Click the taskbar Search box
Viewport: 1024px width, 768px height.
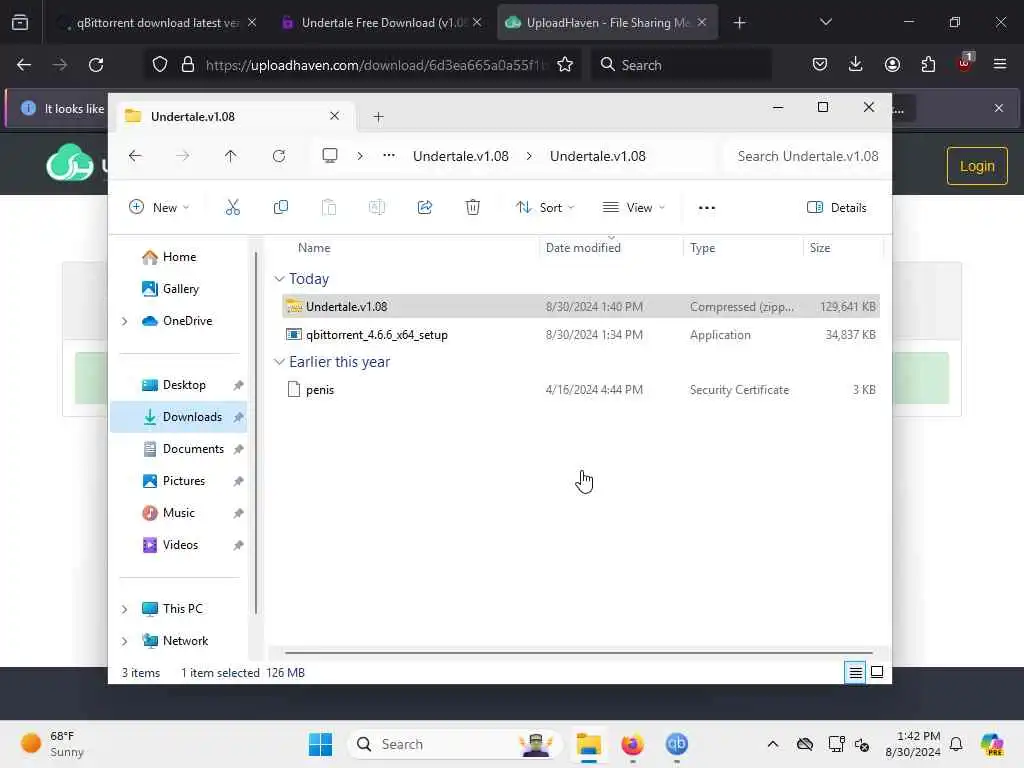coord(455,744)
